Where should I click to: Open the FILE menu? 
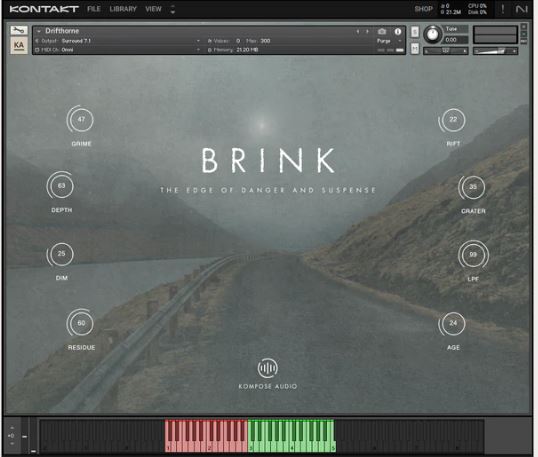94,9
